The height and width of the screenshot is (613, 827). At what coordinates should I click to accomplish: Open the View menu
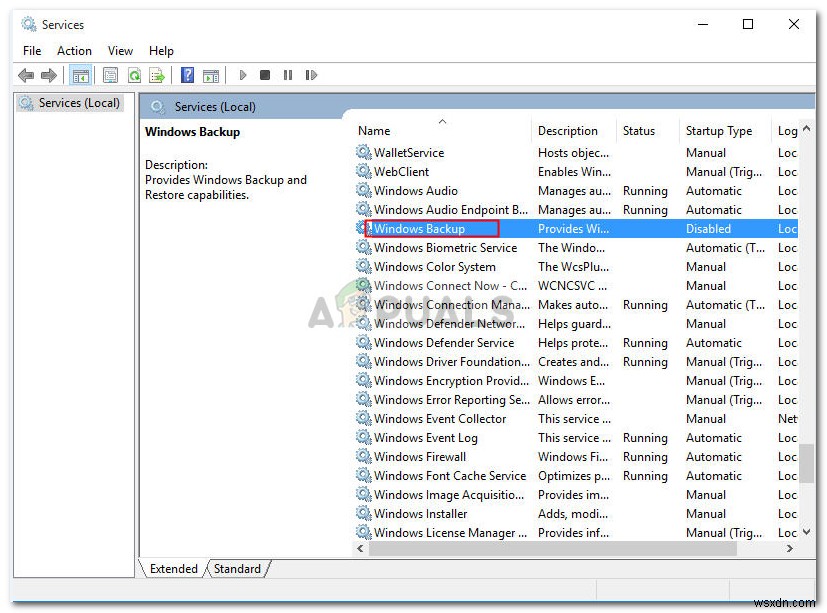pos(120,51)
